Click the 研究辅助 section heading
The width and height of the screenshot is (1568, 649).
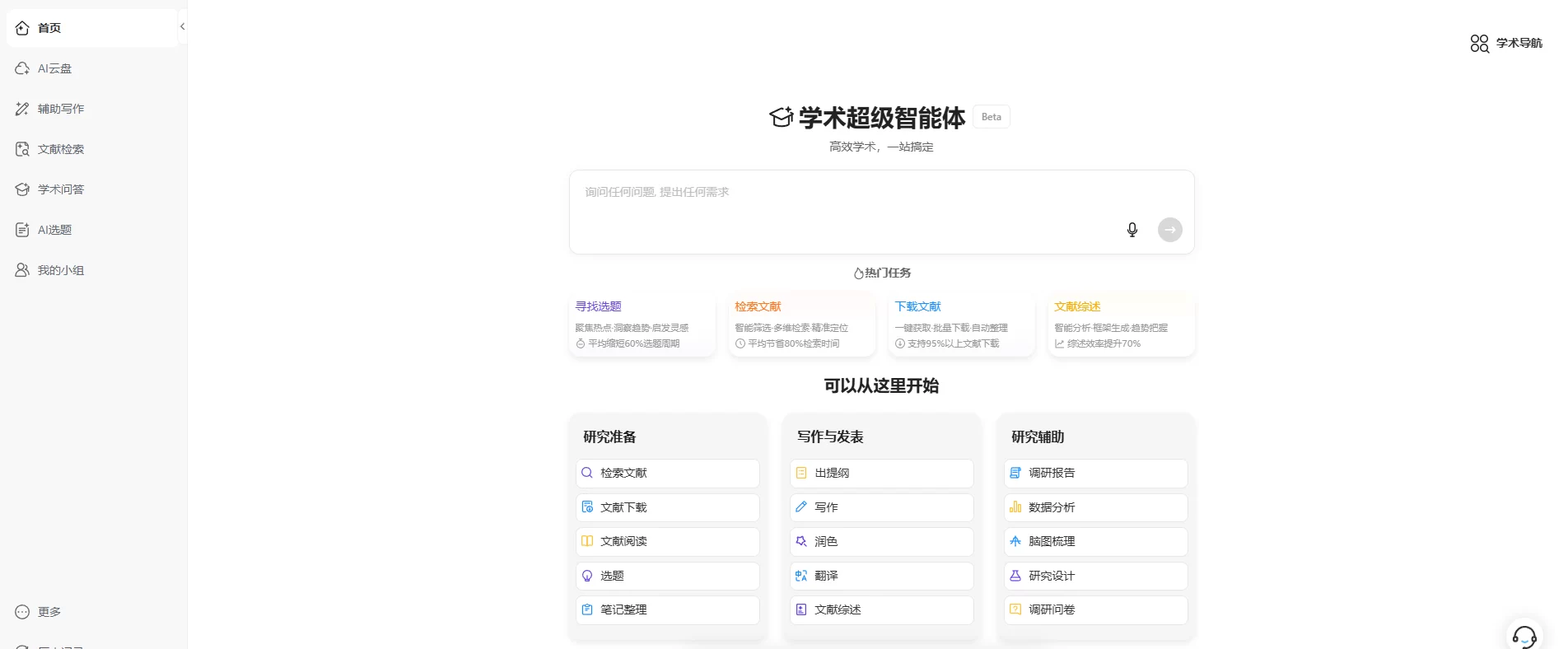1038,437
